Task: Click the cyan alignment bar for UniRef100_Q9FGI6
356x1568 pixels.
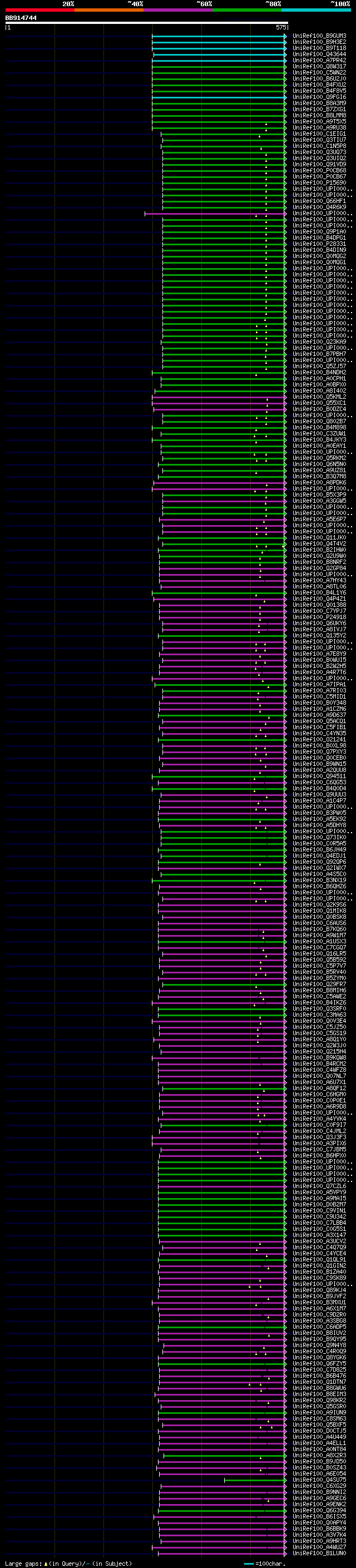Action: (x=219, y=97)
